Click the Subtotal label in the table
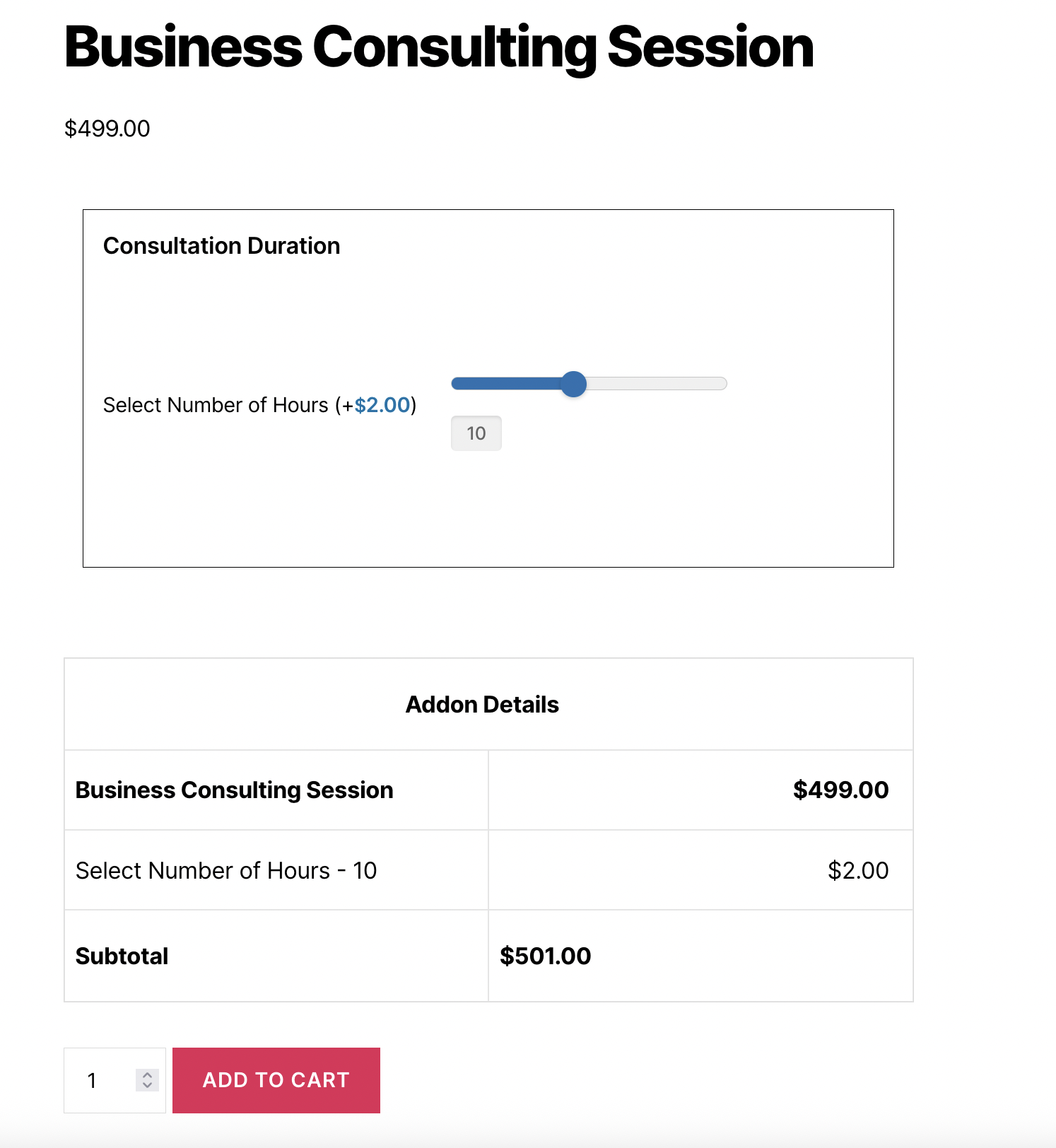The height and width of the screenshot is (1148, 1056). (x=122, y=956)
